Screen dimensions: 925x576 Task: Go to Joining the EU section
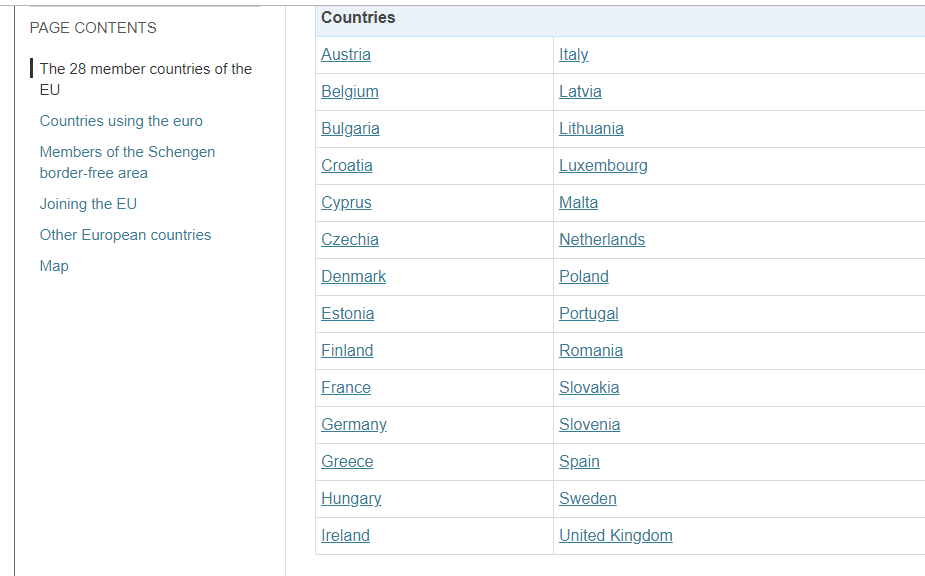tap(88, 204)
